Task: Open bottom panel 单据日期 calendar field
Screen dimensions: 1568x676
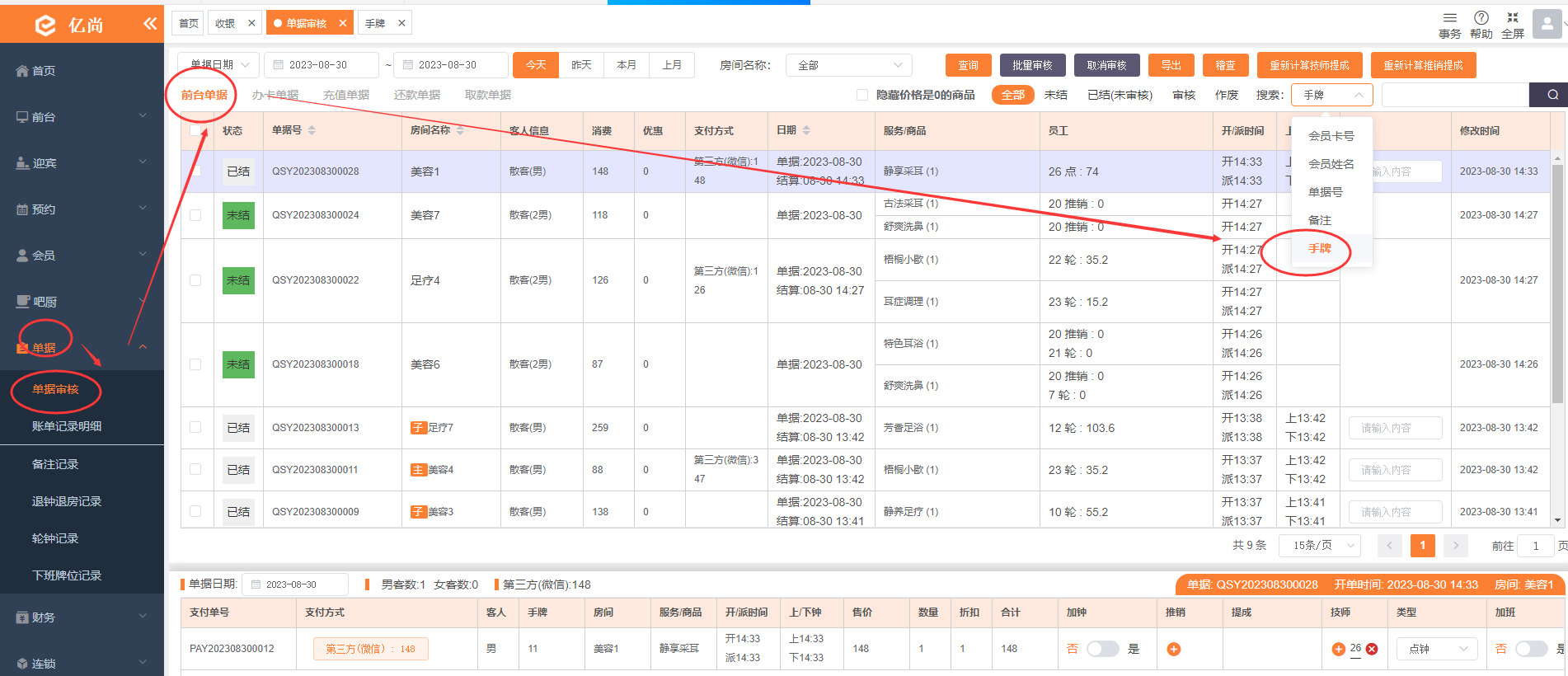Action: point(297,584)
